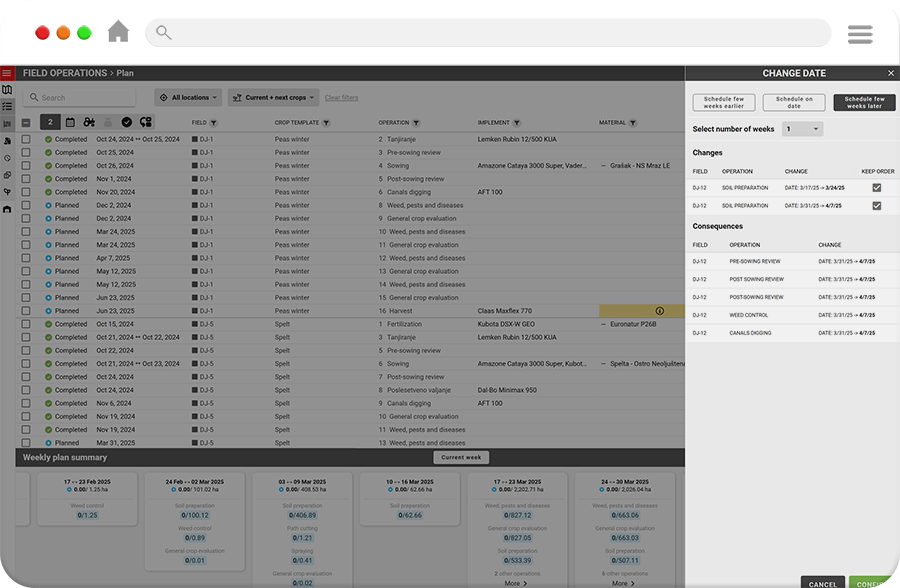Open the red hamburger menu in the sidebar
900x588 pixels.
coord(7,73)
